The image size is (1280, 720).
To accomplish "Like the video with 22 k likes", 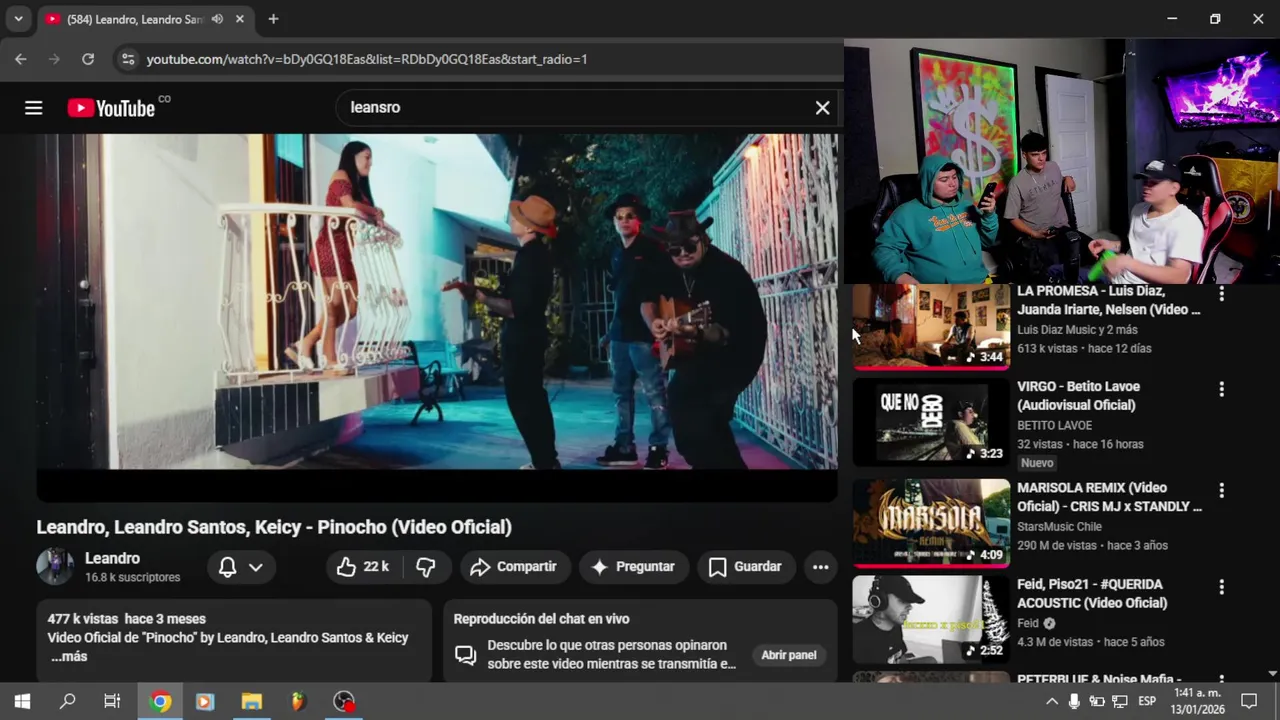I will pyautogui.click(x=364, y=567).
